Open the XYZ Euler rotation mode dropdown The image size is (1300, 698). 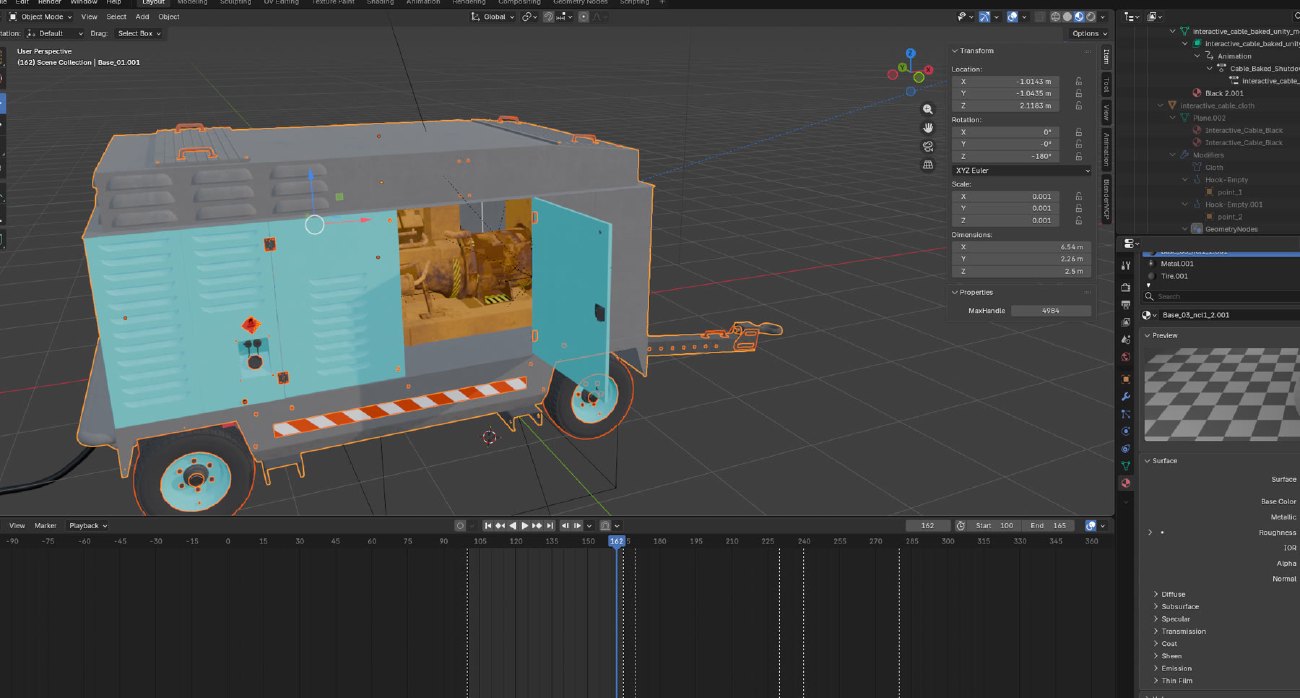pyautogui.click(x=1022, y=170)
